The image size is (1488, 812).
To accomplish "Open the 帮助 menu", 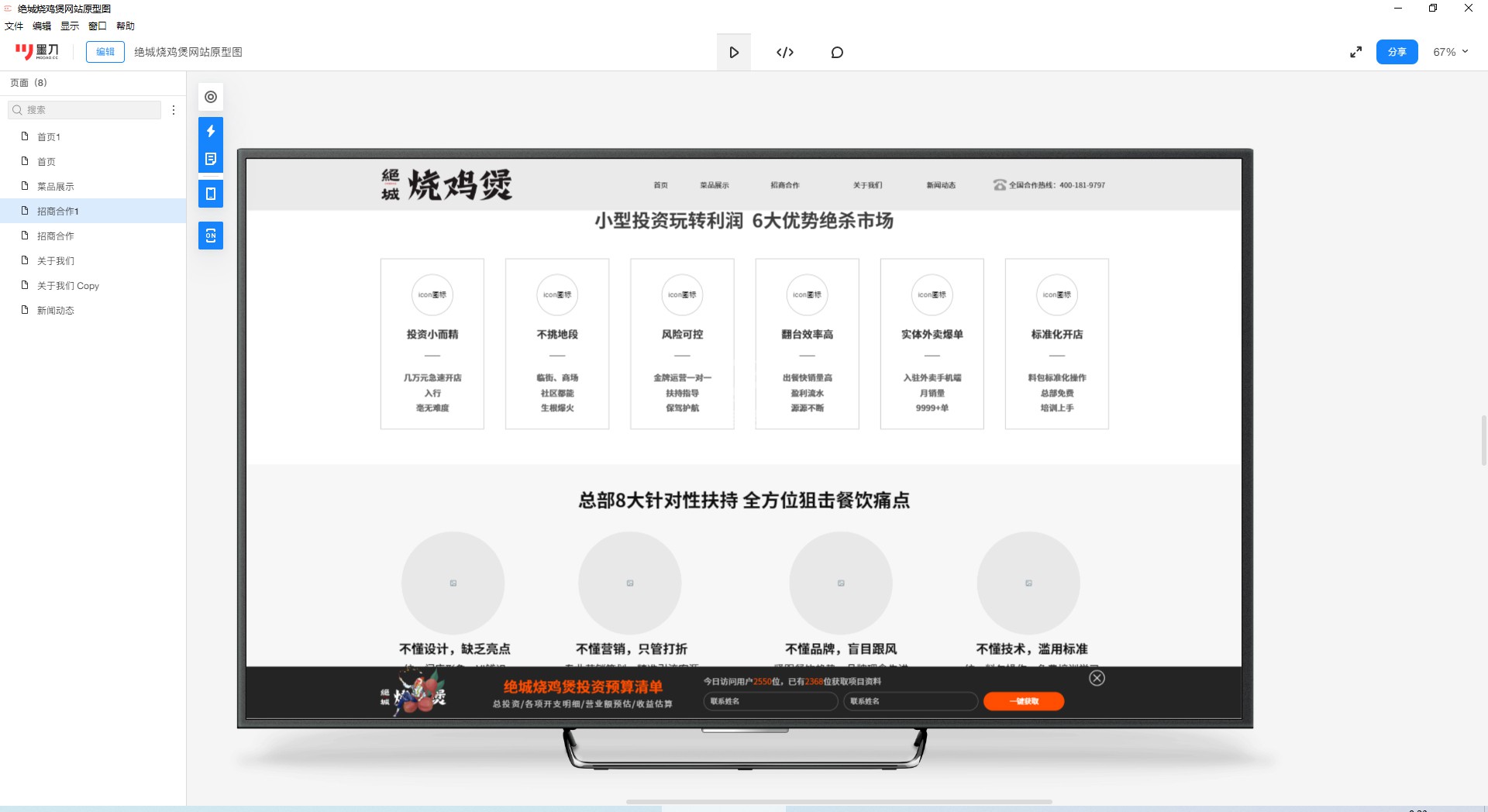I will coord(126,26).
